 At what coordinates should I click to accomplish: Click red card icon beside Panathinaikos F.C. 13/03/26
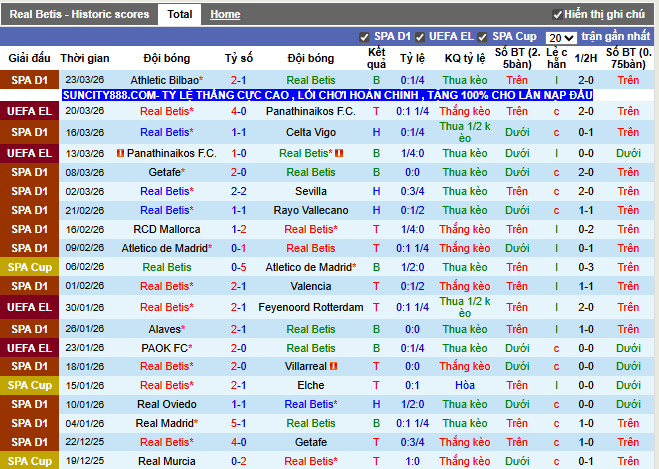pyautogui.click(x=120, y=153)
